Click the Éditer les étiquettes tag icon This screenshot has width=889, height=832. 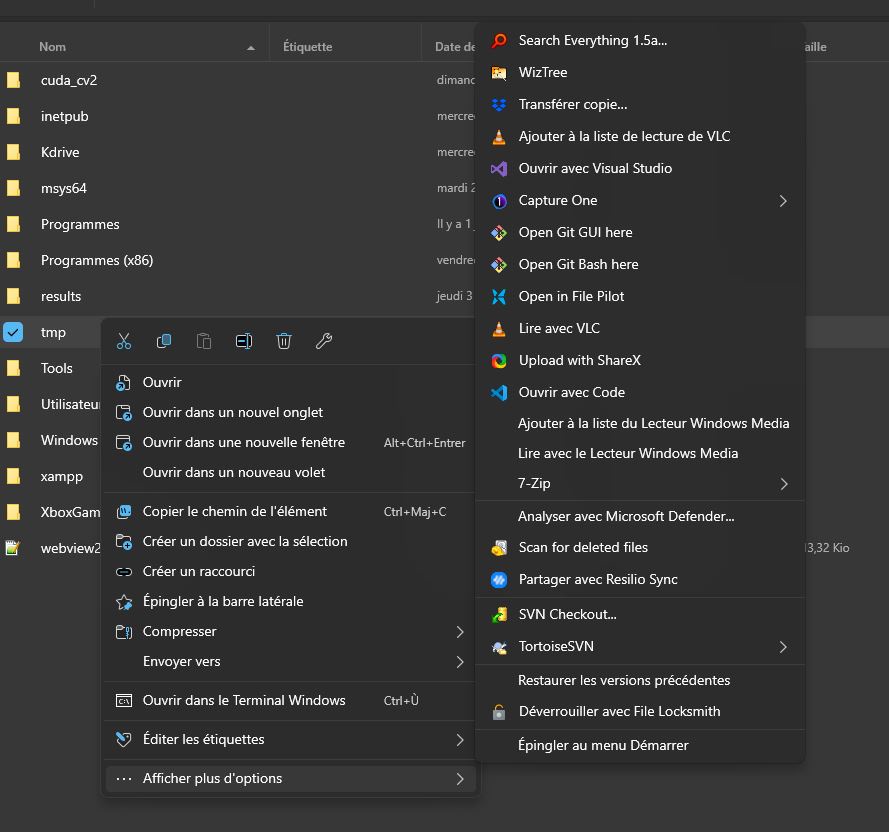tap(124, 740)
